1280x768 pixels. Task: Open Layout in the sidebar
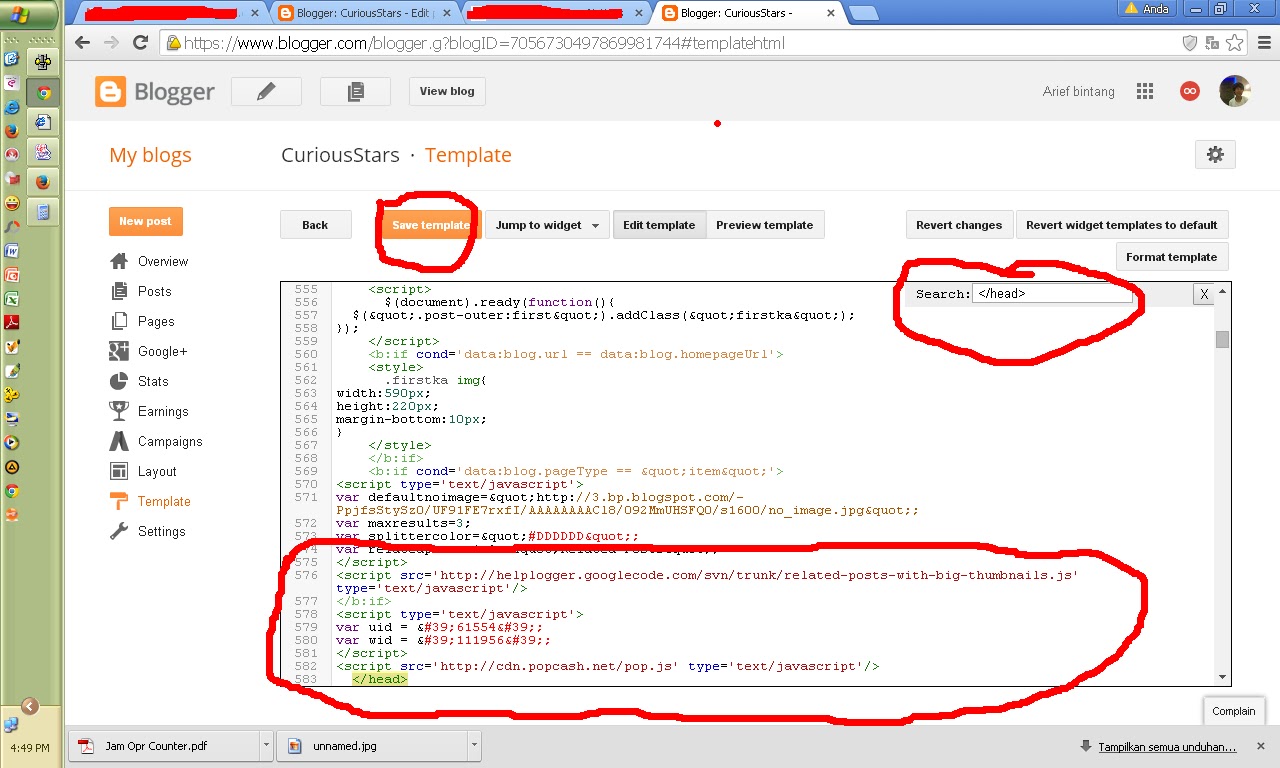[143, 471]
